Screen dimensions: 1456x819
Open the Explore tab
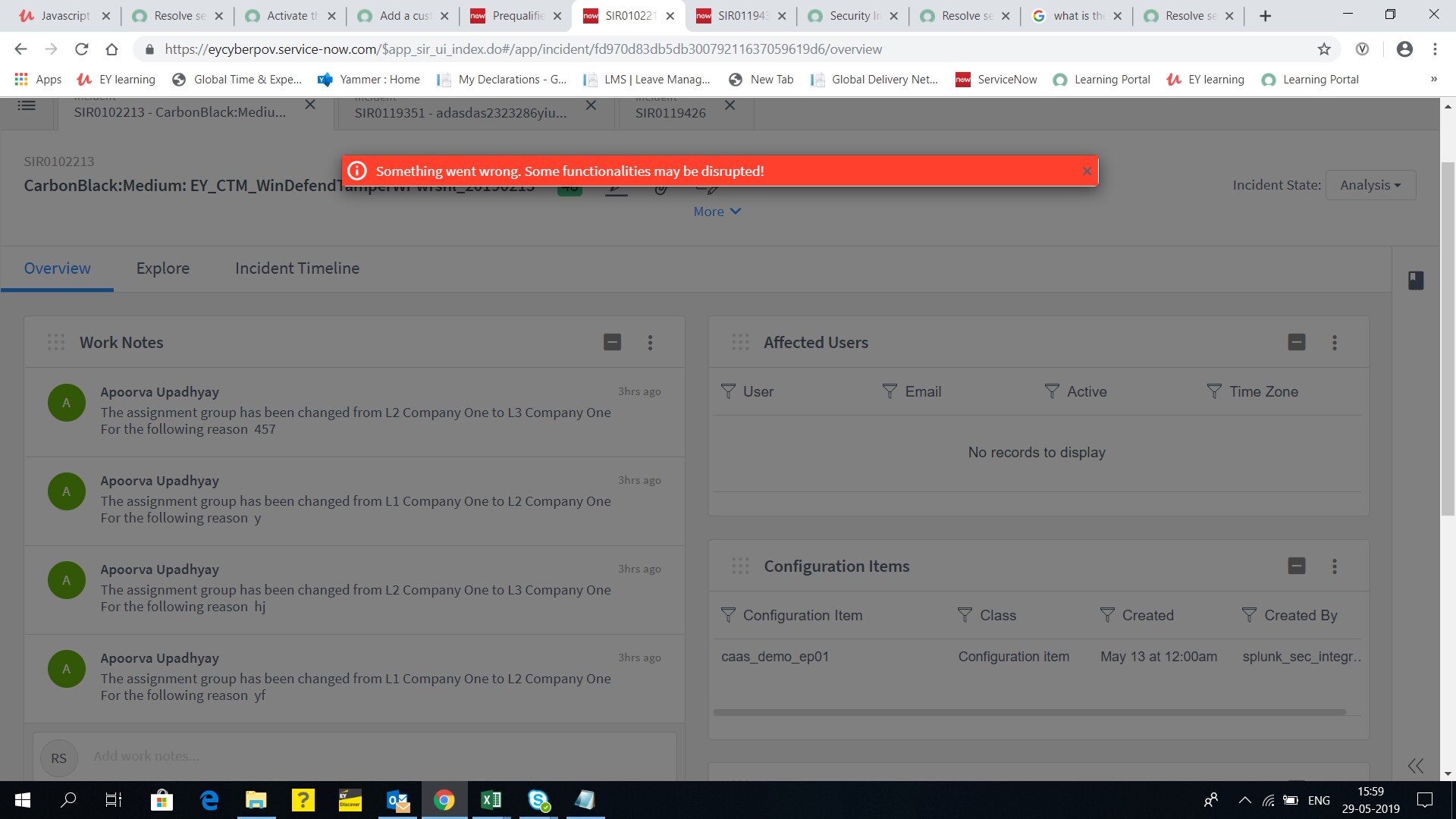[162, 268]
